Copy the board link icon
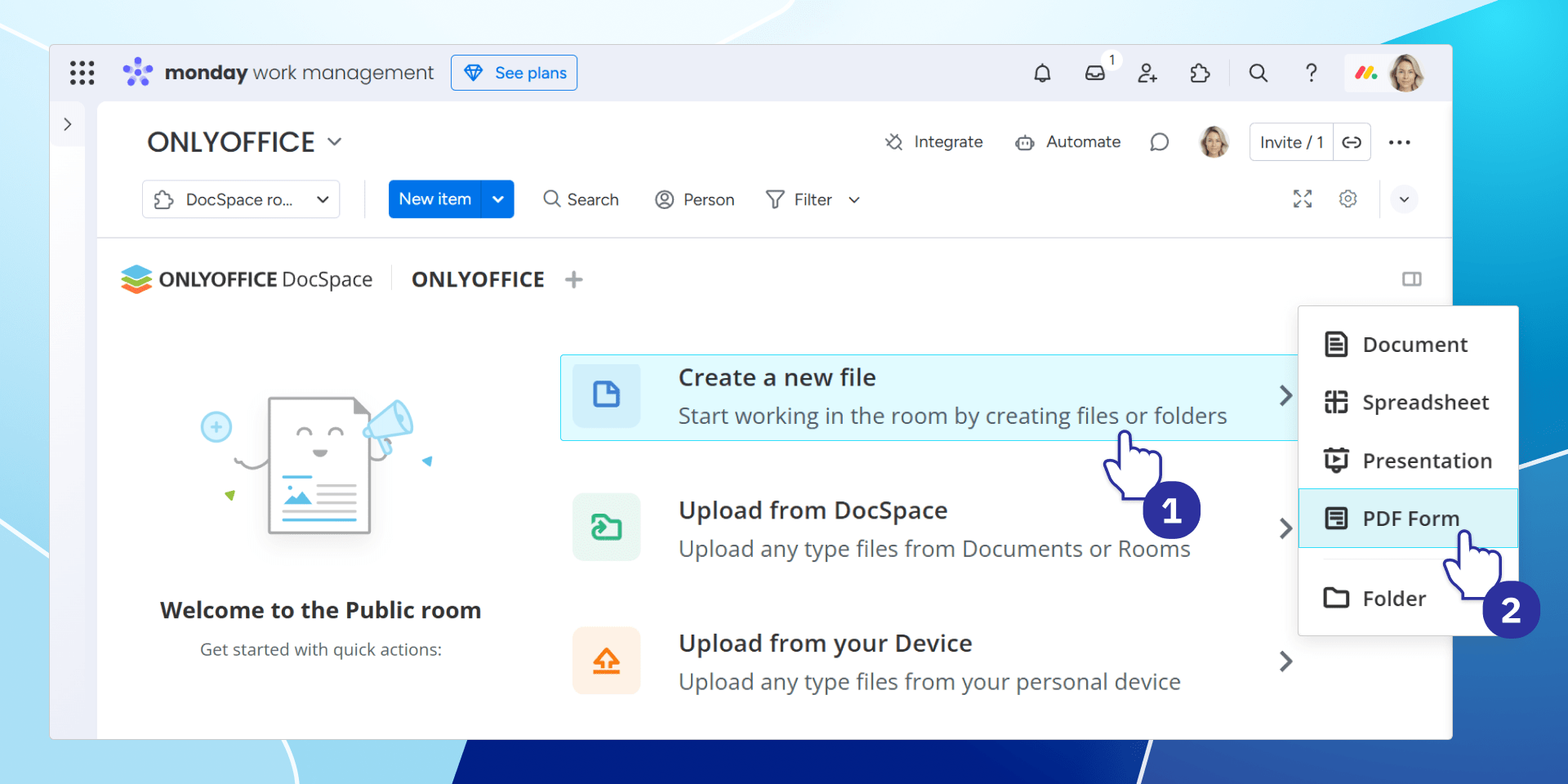The width and height of the screenshot is (1568, 784). [1352, 142]
